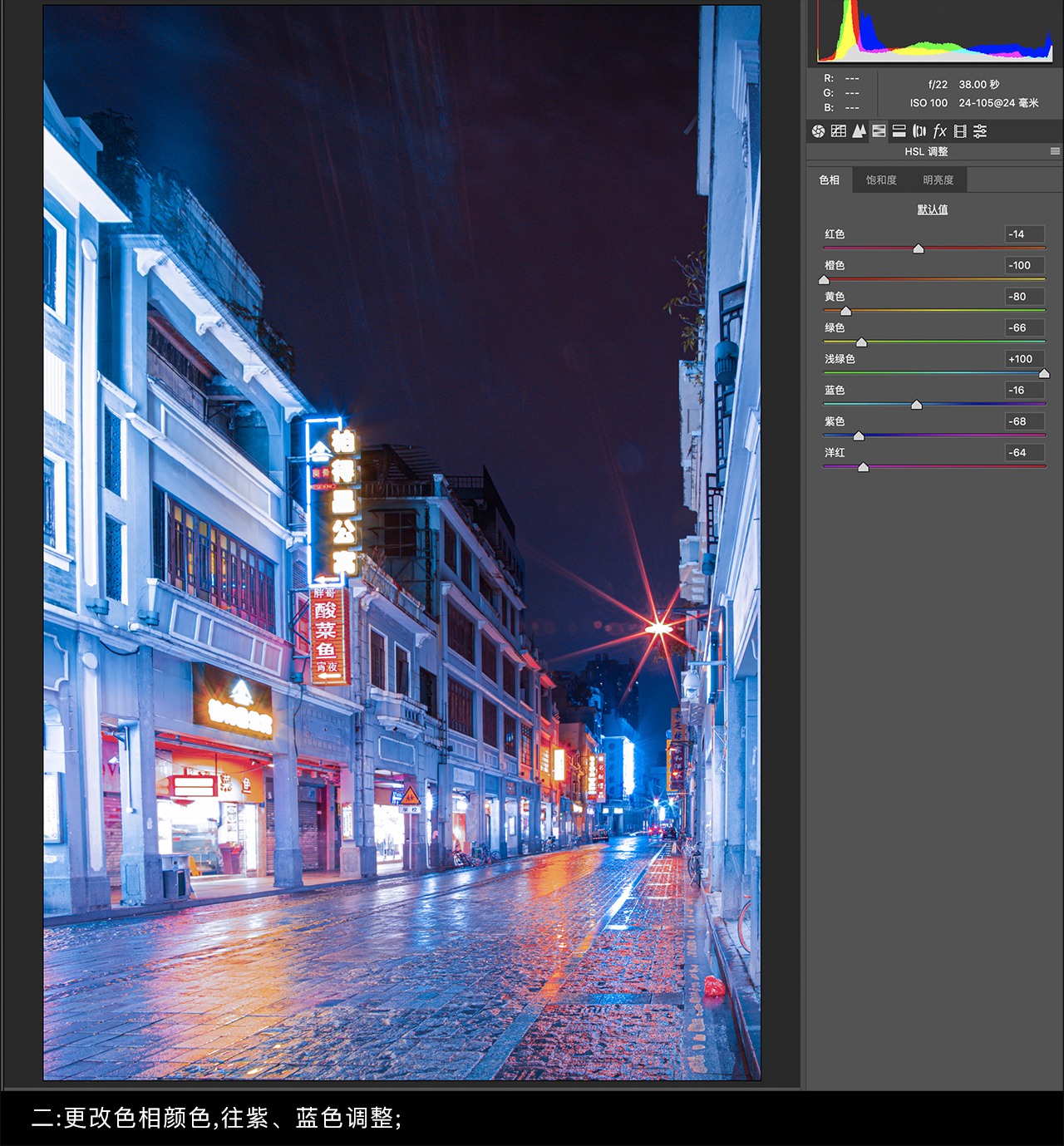The width and height of the screenshot is (1064, 1146).
Task: Click the 红色 value field showing -14
Action: 1024,234
